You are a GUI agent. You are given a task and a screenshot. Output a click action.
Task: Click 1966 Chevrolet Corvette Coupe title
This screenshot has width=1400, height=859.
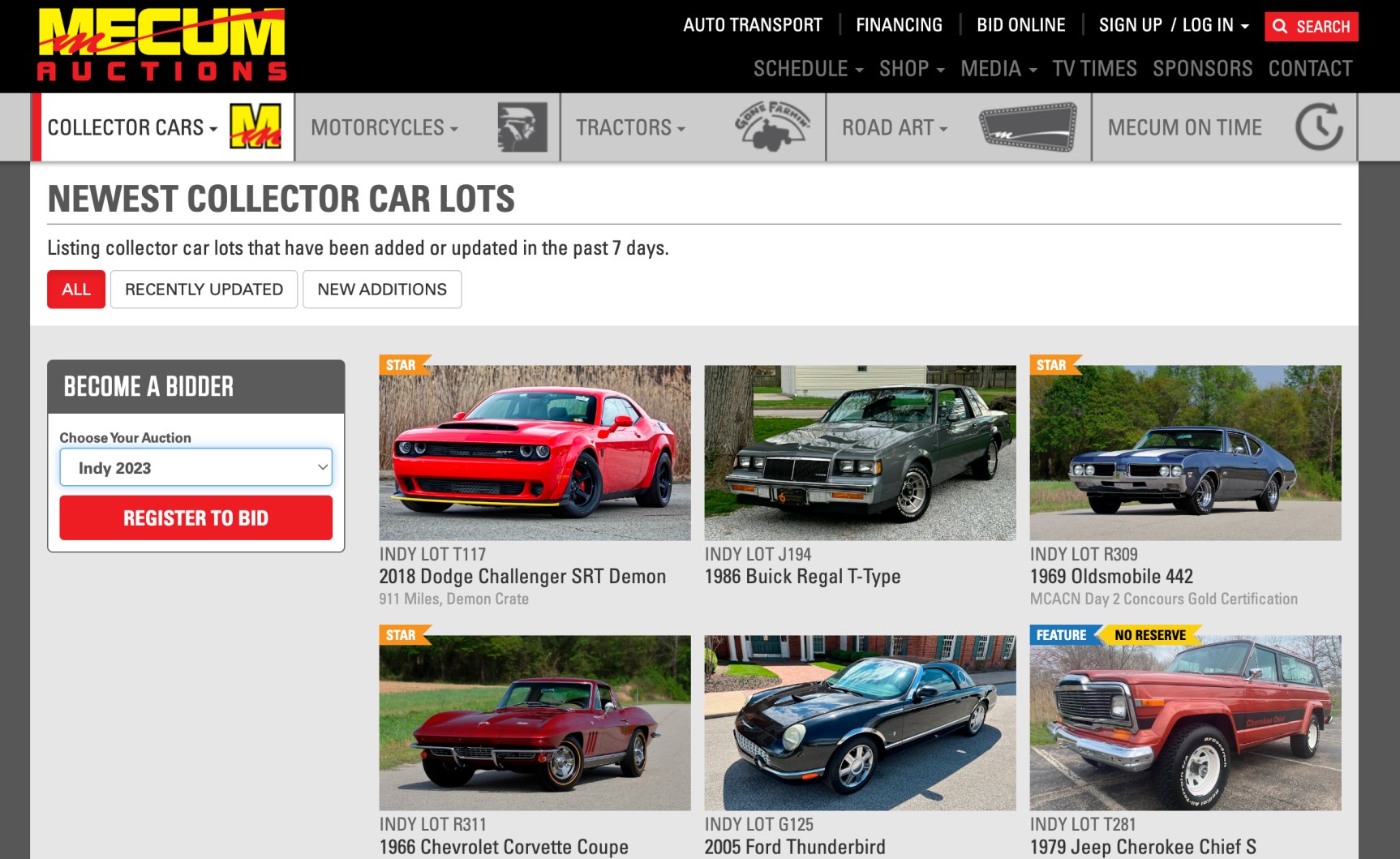pos(504,847)
